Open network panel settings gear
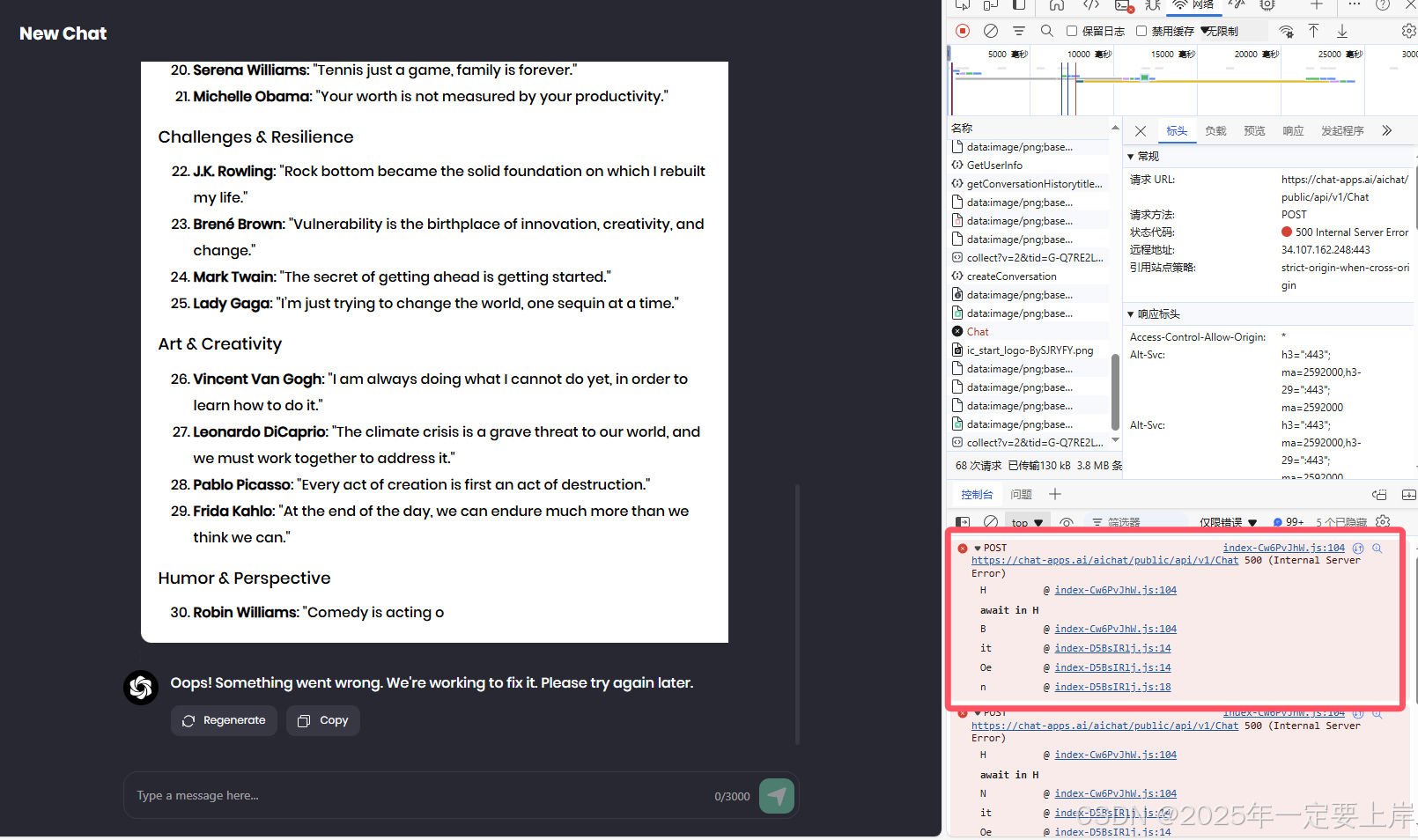 (1408, 31)
